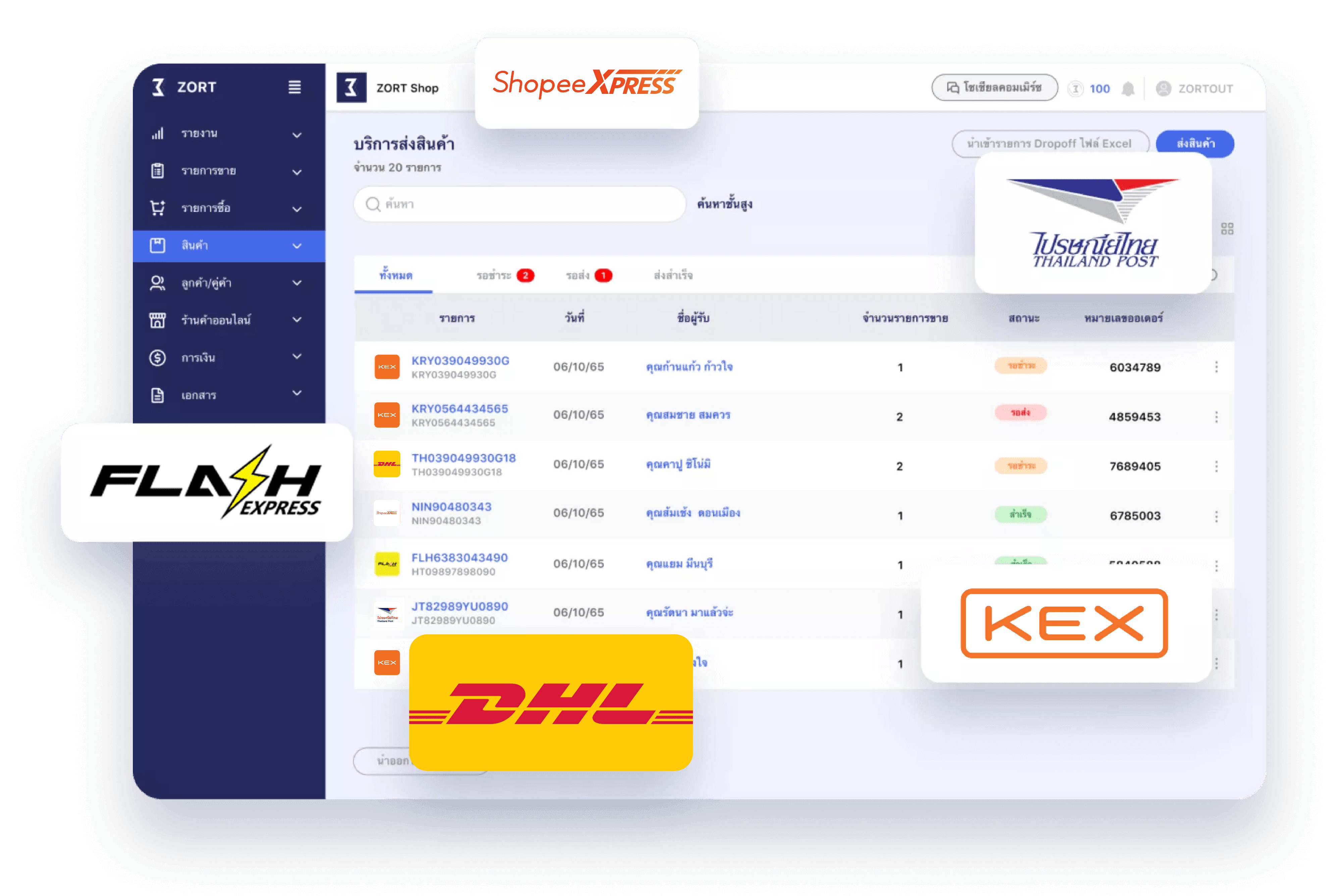1342x896 pixels.
Task: Expand the รายการขาย menu chevron
Action: pos(297,172)
